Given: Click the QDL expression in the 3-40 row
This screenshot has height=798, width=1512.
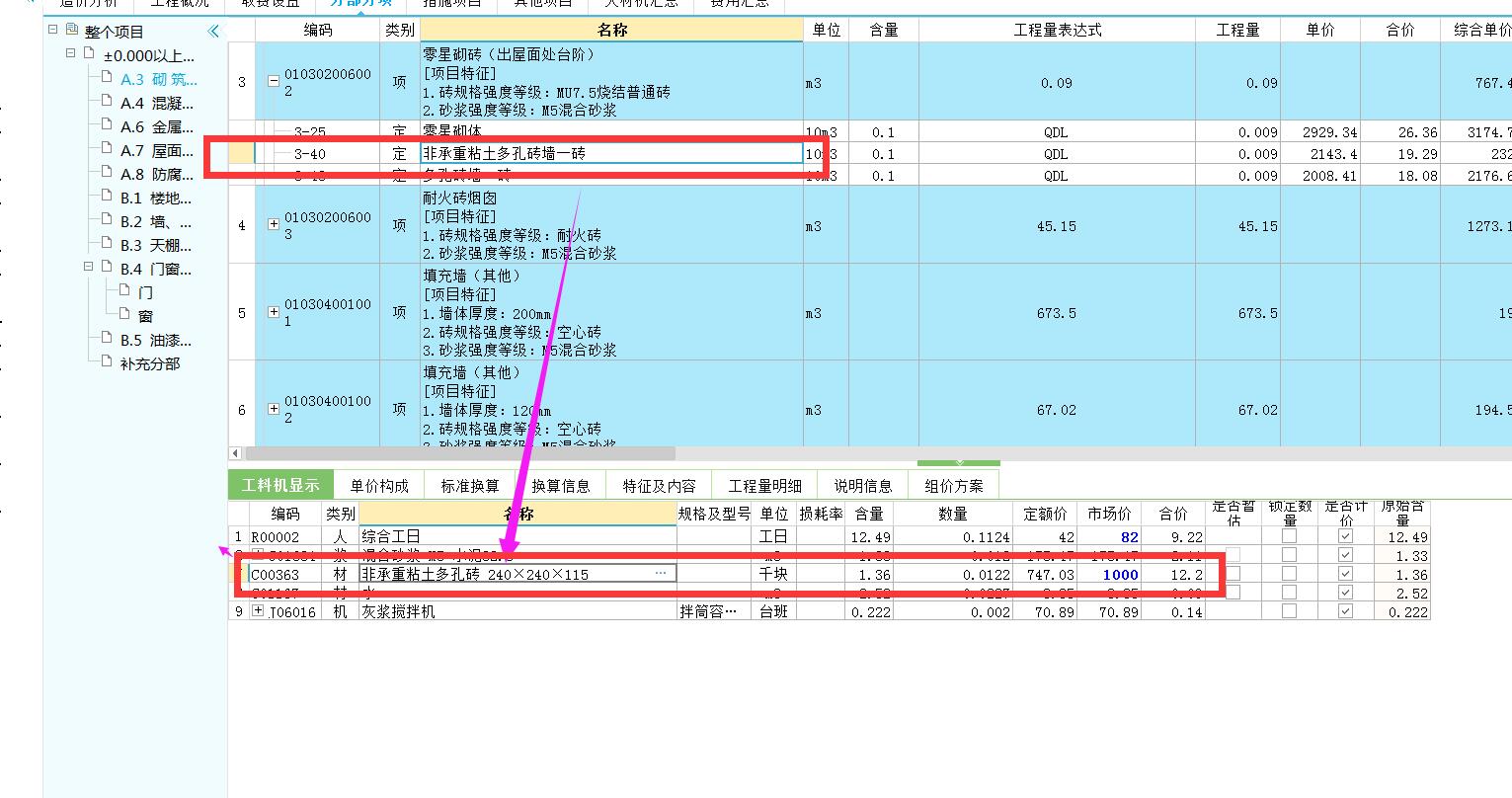Looking at the screenshot, I should click(1056, 153).
